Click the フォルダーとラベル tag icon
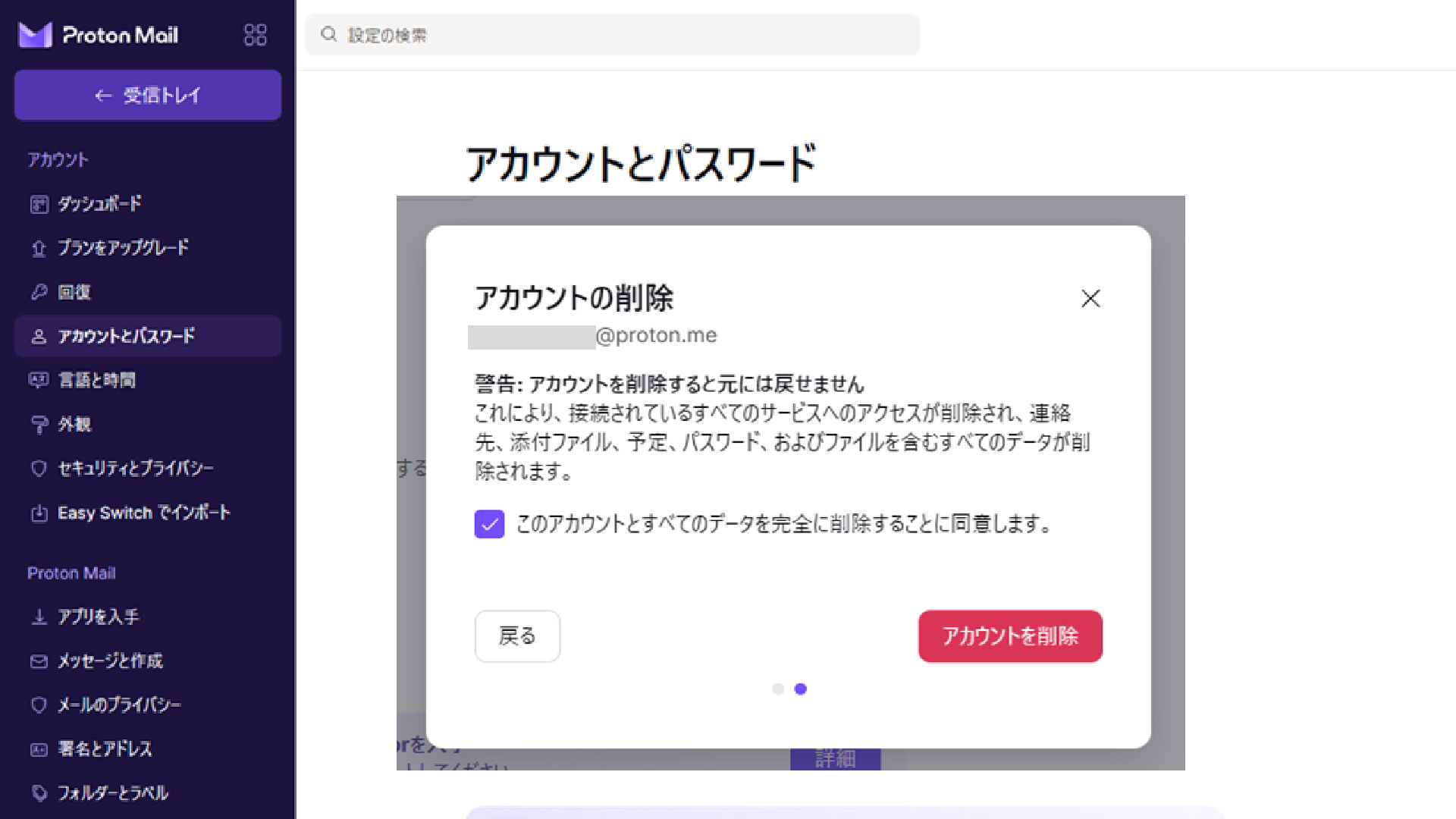The image size is (1456, 819). tap(39, 793)
